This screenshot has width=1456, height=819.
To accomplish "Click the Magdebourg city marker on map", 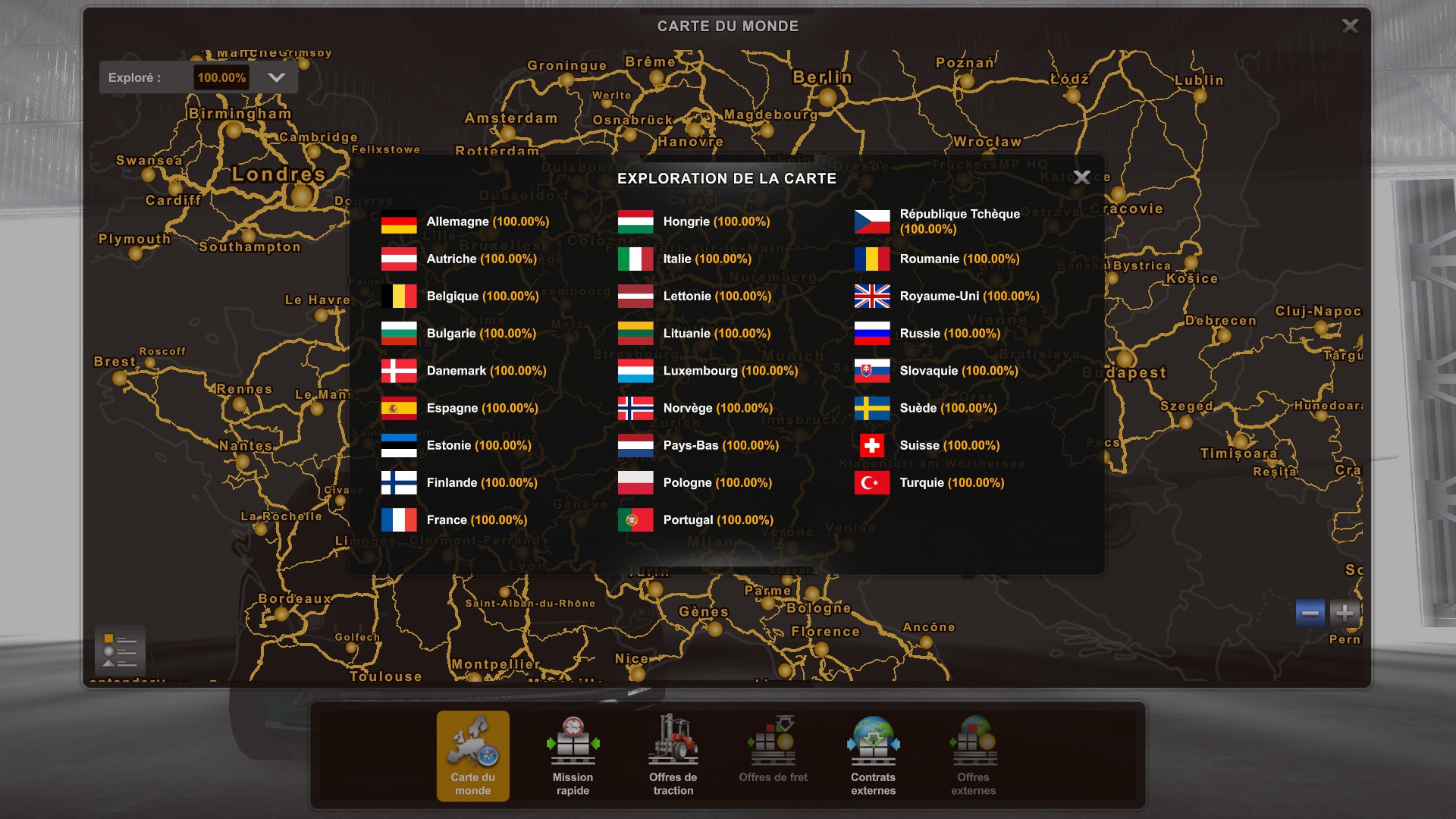I will tap(767, 130).
